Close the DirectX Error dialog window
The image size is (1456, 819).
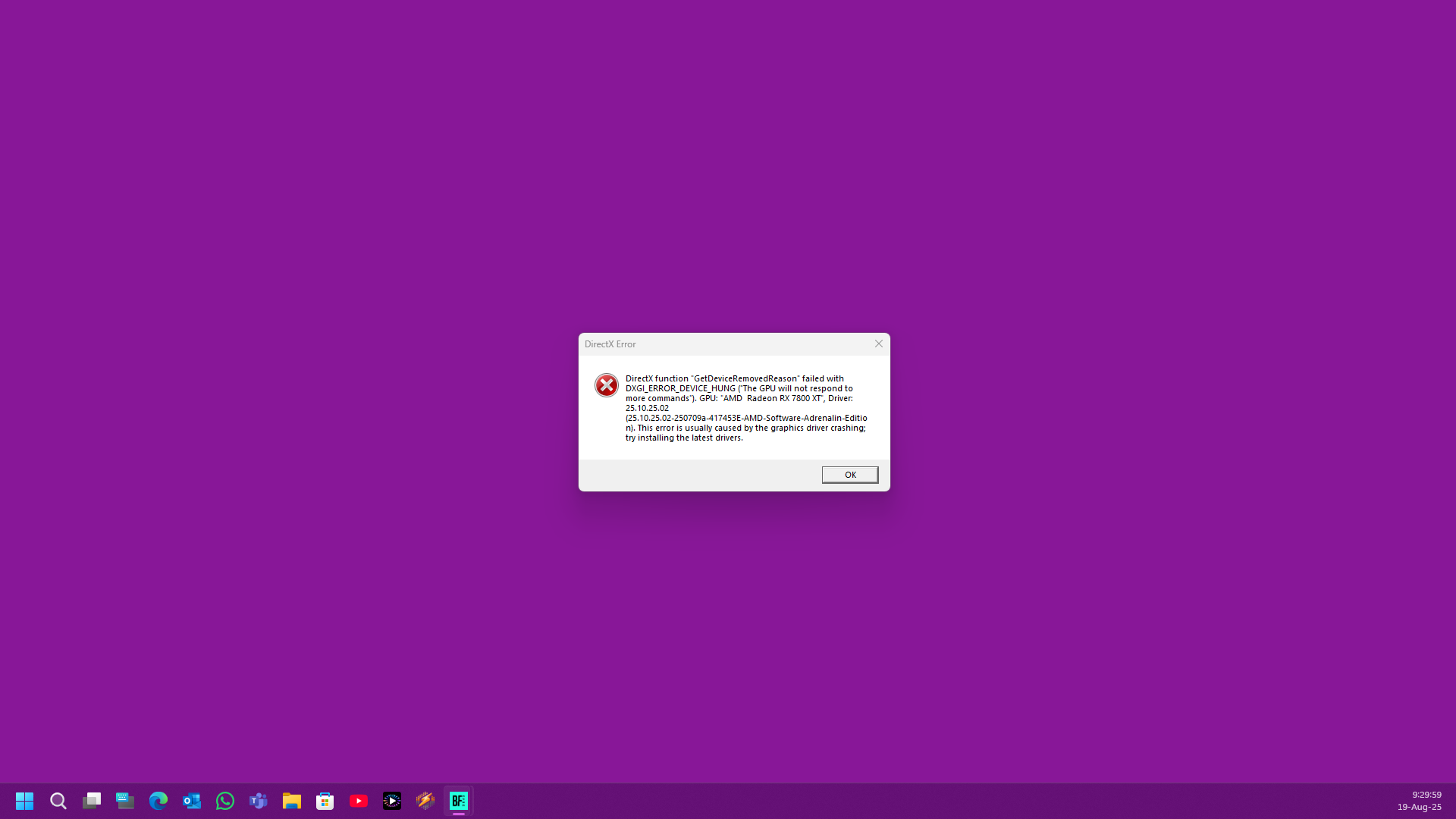[x=879, y=344]
